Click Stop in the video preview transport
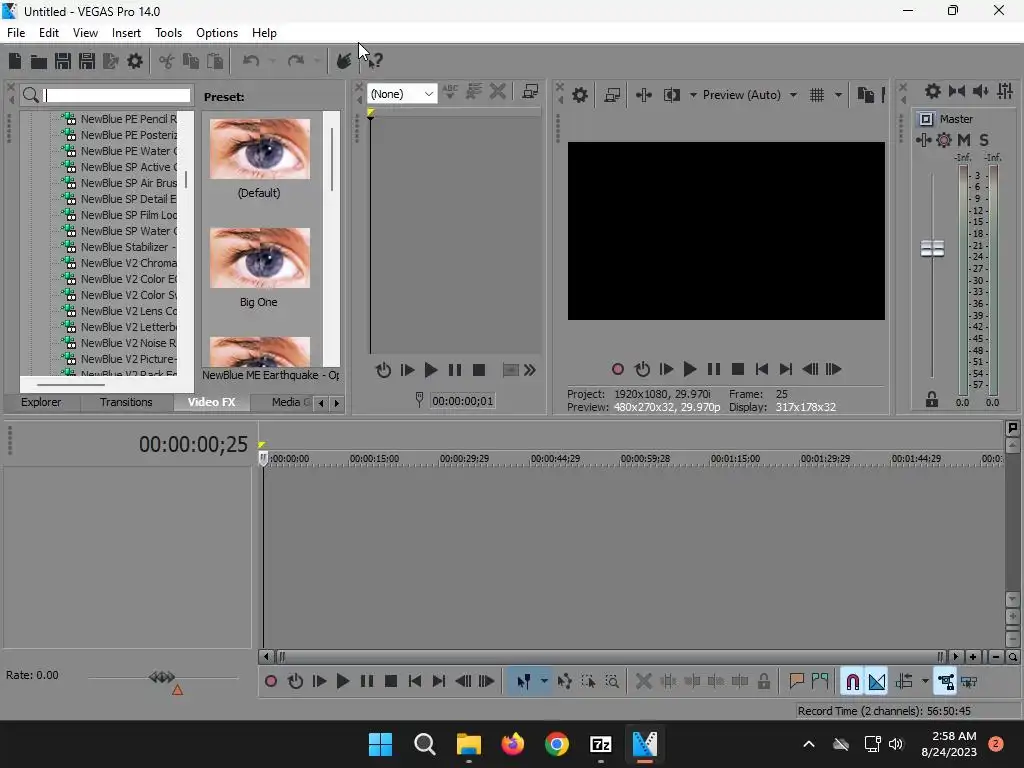Screen dimensions: 1024x768 (x=738, y=370)
